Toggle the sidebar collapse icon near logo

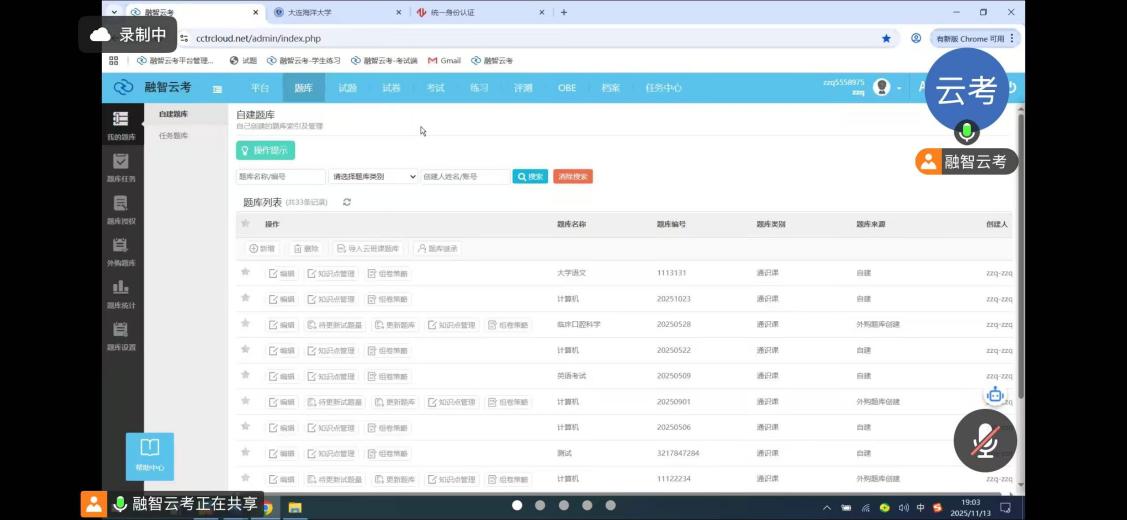coord(217,88)
